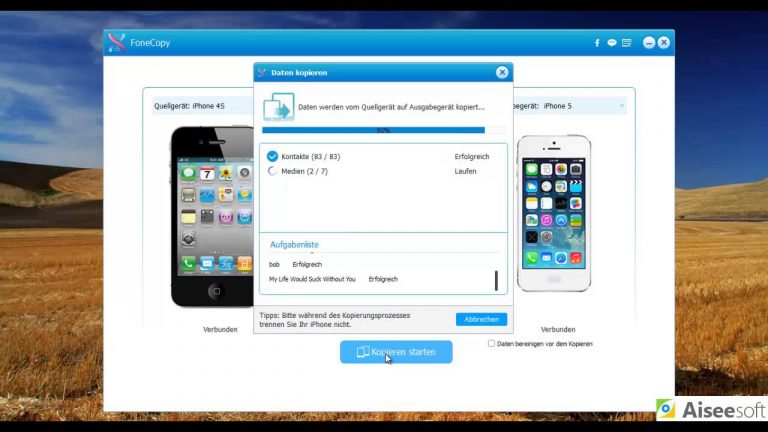768x432 pixels.
Task: Open the feedback chat bubble icon
Action: coord(612,43)
